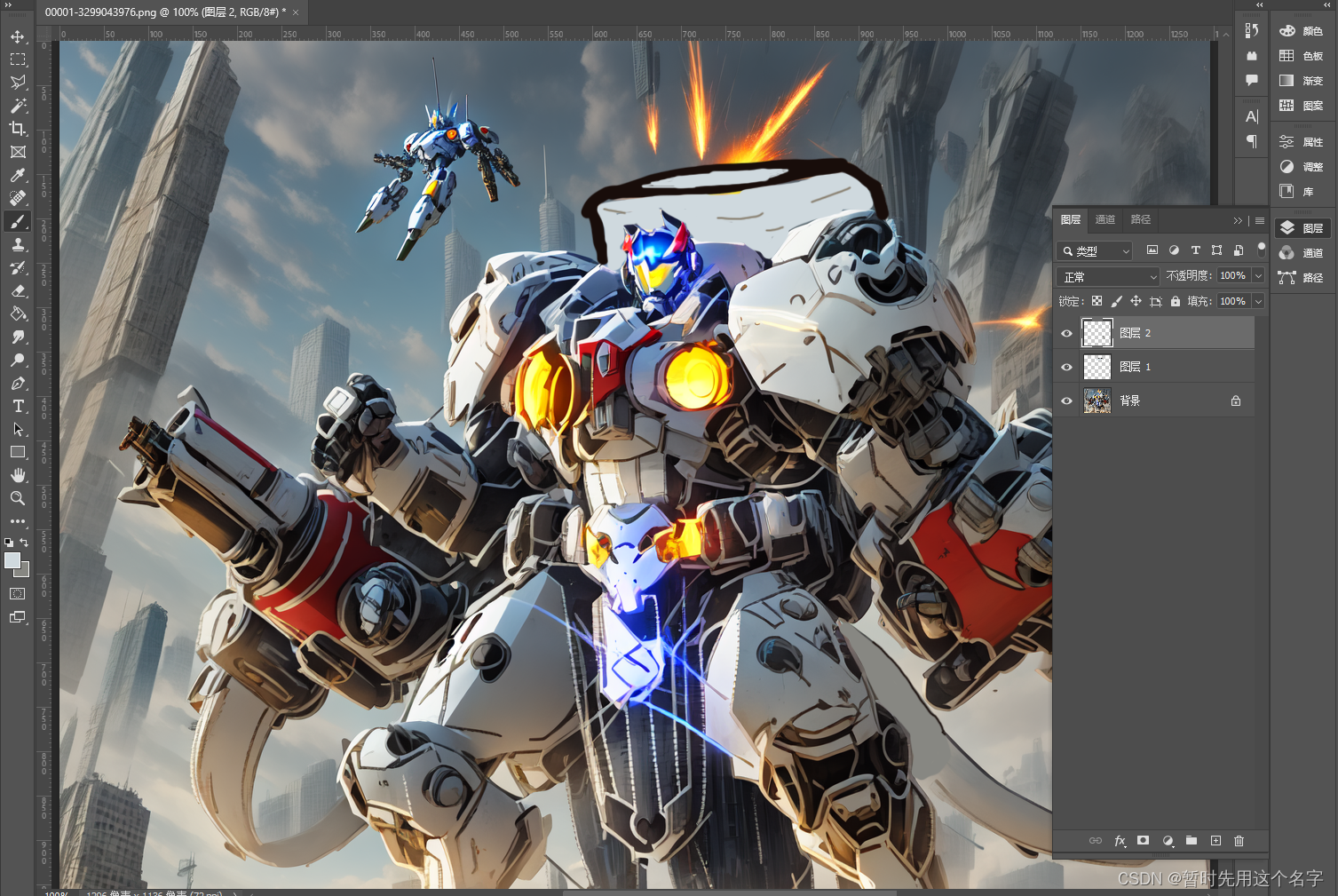Open the 图案 panel
This screenshot has width=1338, height=896.
pos(1302,106)
